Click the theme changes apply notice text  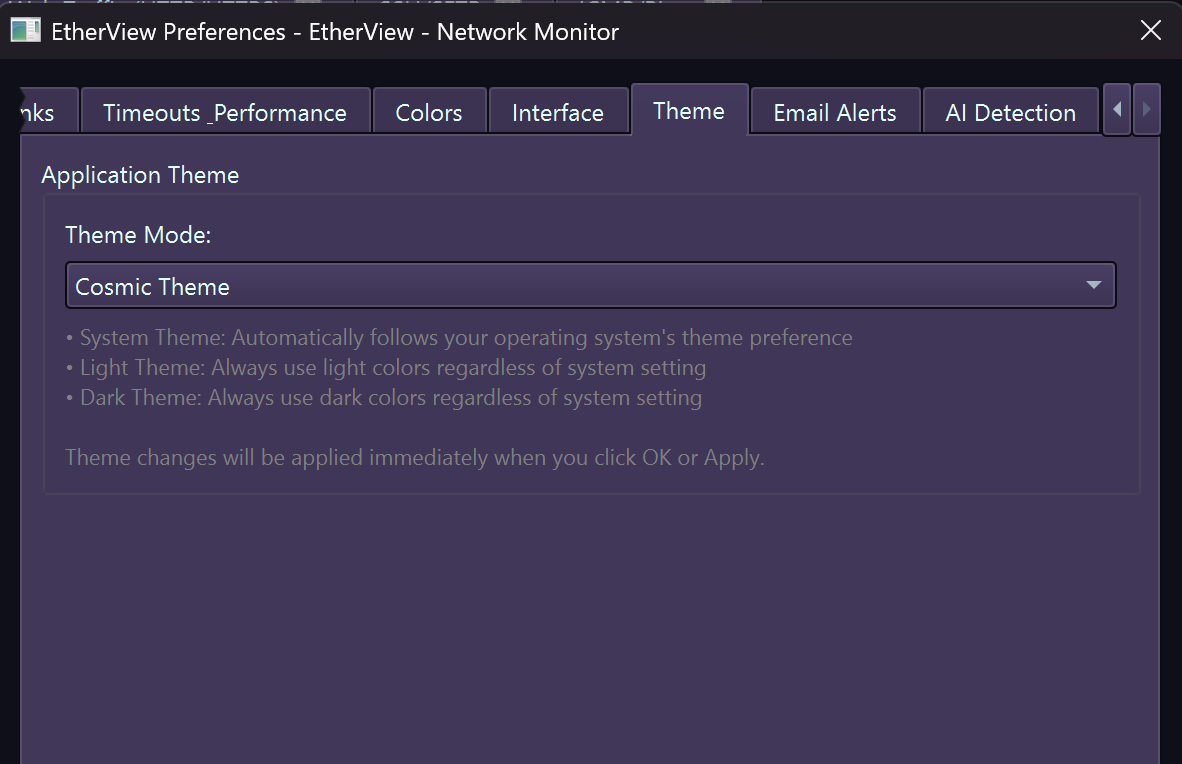tap(414, 457)
